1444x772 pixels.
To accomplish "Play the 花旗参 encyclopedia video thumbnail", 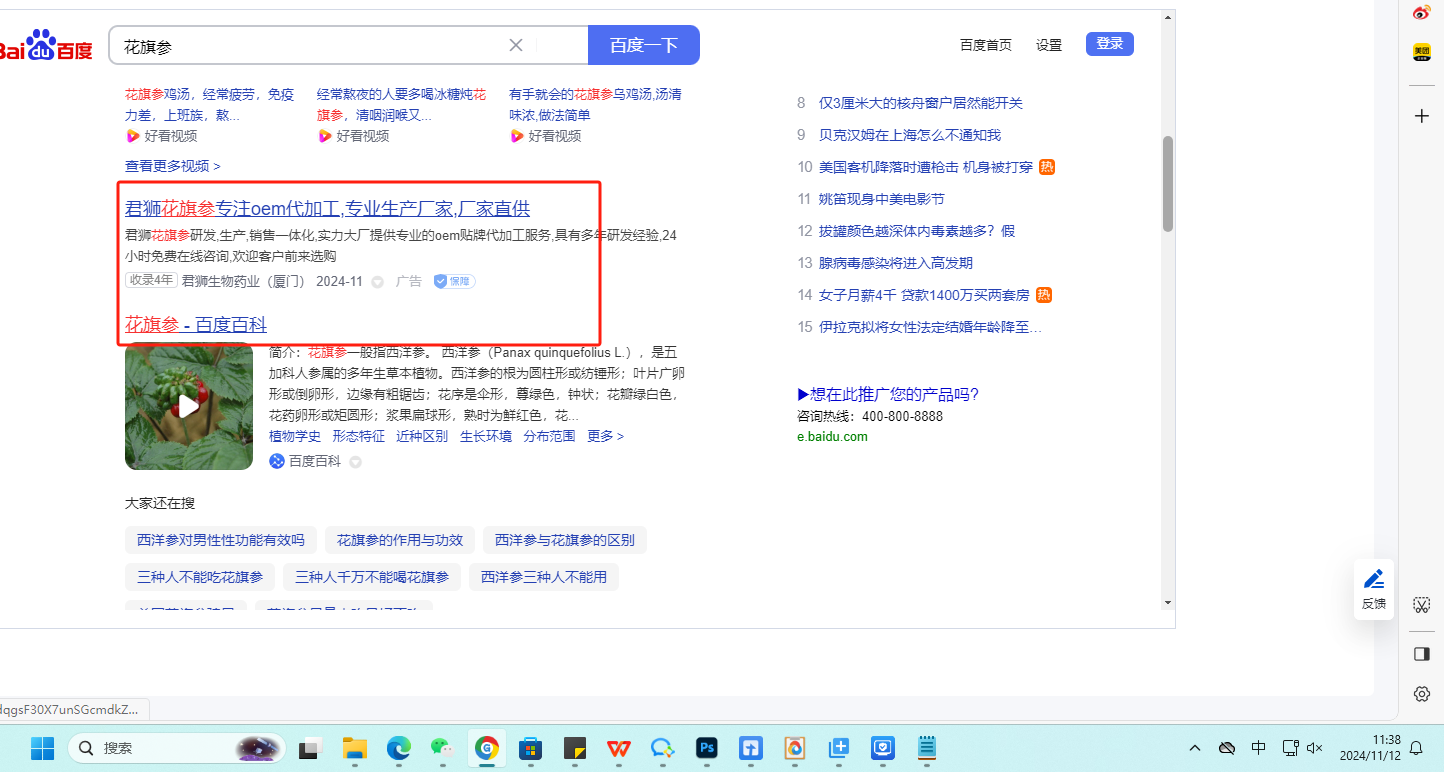I will pos(189,406).
